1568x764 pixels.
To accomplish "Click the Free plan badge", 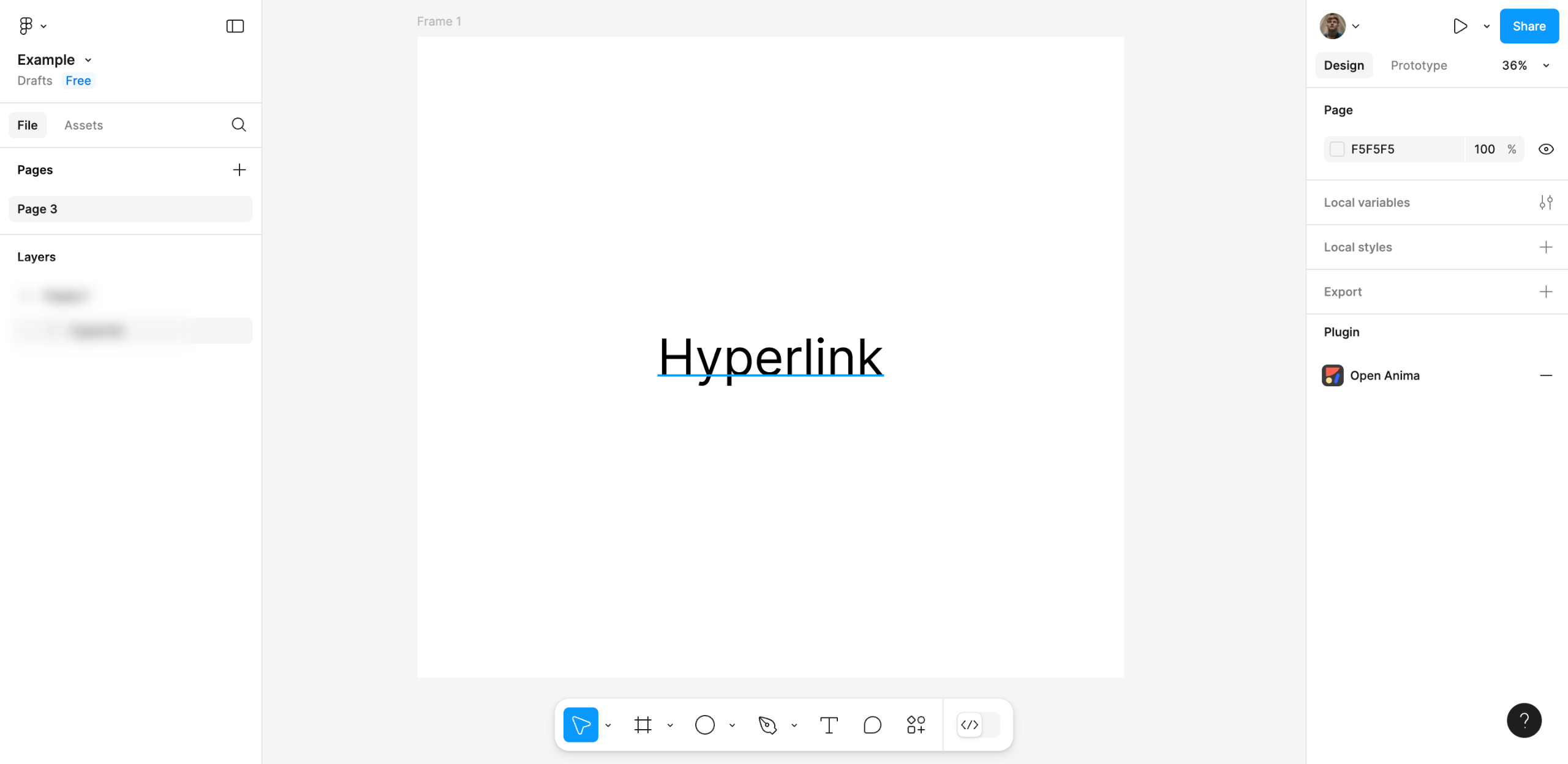I will tap(78, 81).
